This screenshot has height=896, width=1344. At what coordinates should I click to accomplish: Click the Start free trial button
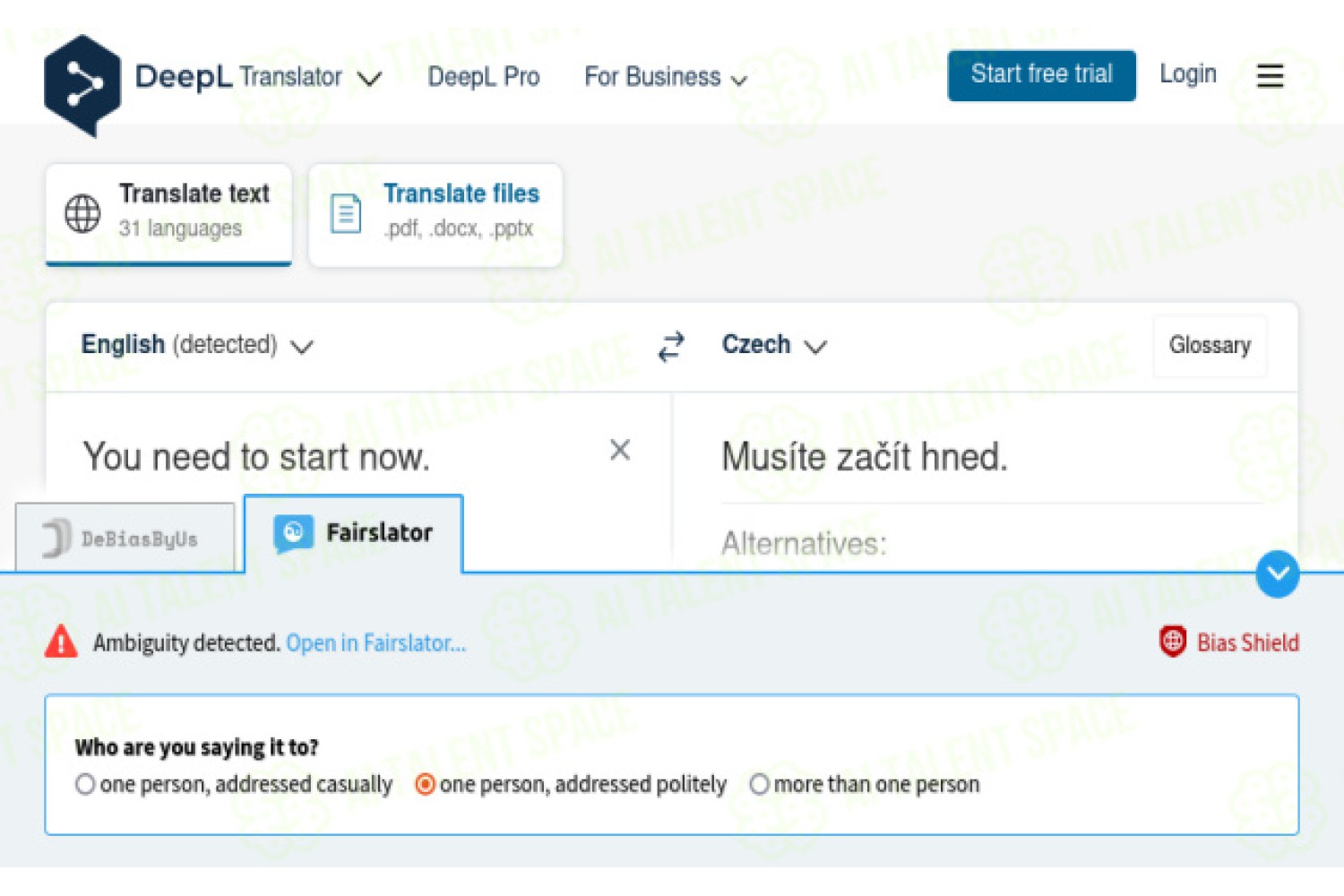(1042, 74)
